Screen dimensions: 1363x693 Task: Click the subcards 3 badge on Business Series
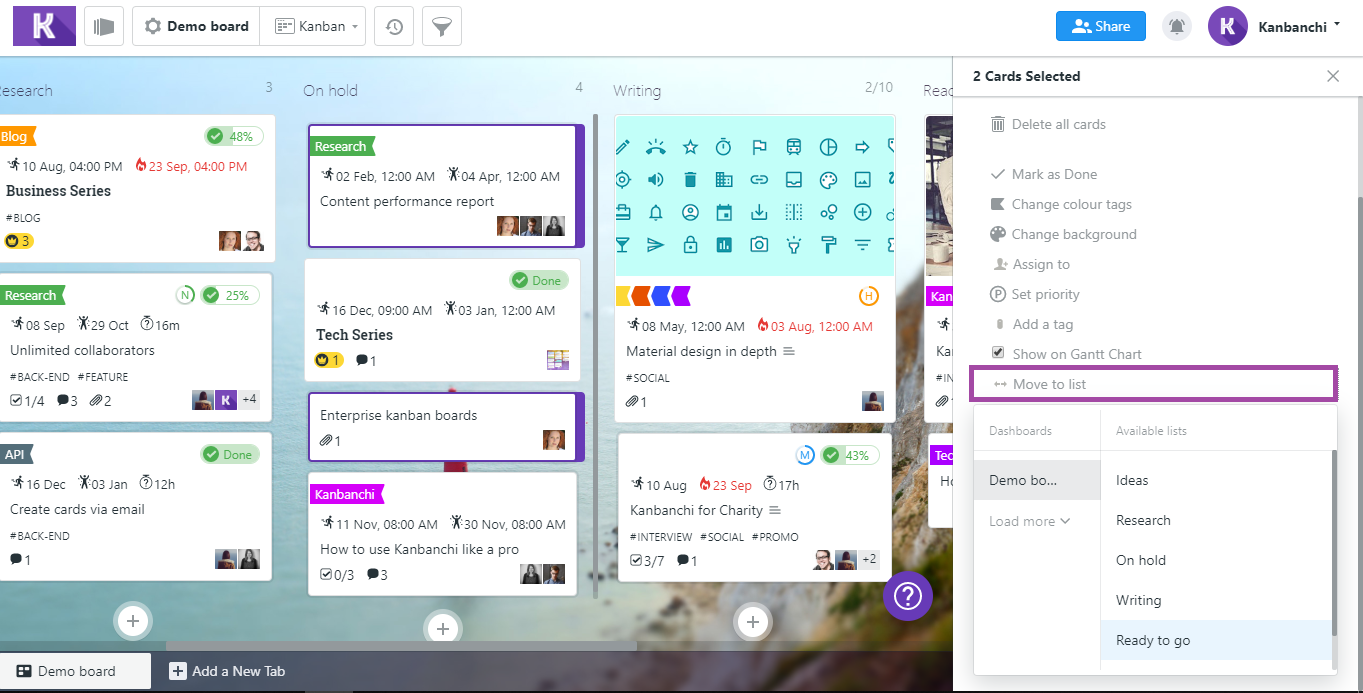(18, 241)
